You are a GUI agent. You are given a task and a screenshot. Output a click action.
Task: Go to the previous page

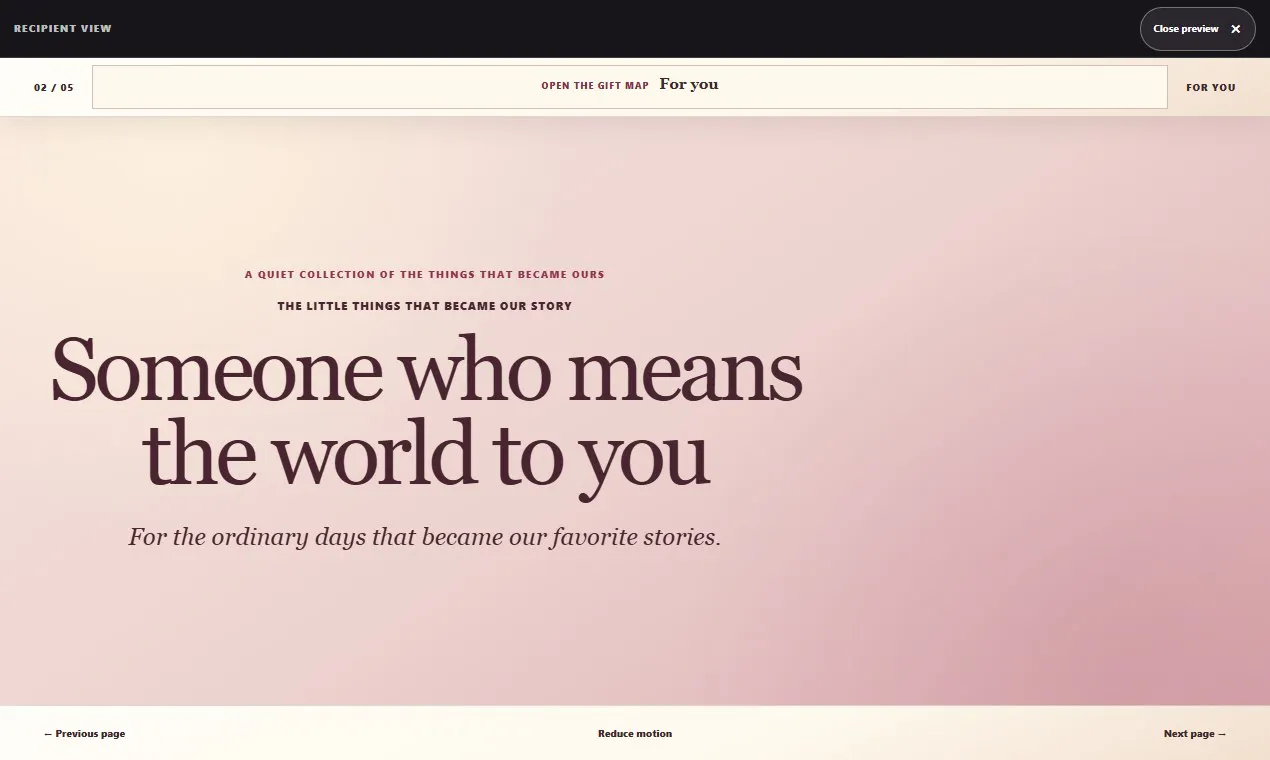[x=85, y=734]
